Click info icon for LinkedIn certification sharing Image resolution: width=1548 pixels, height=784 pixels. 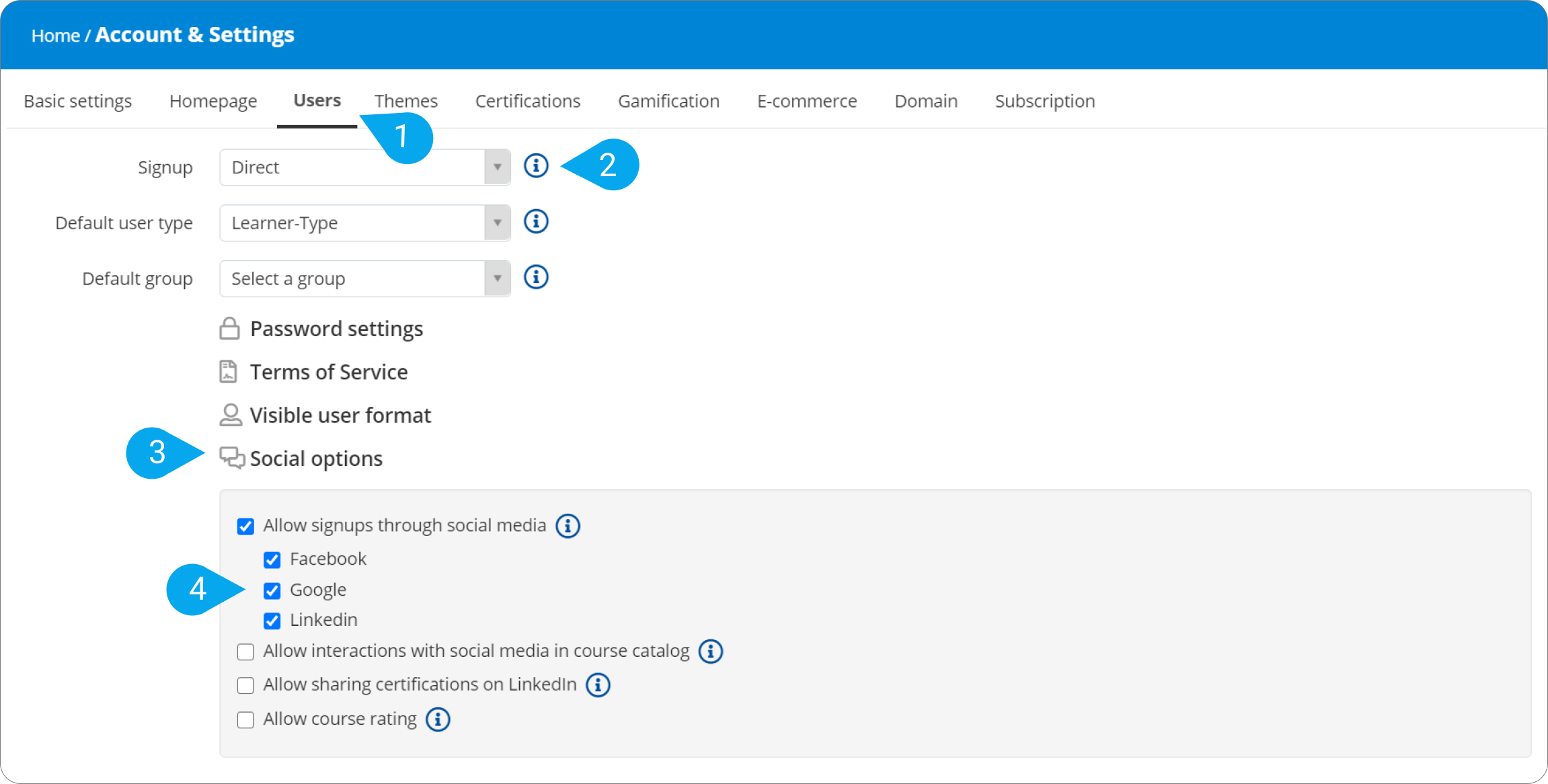(x=598, y=685)
